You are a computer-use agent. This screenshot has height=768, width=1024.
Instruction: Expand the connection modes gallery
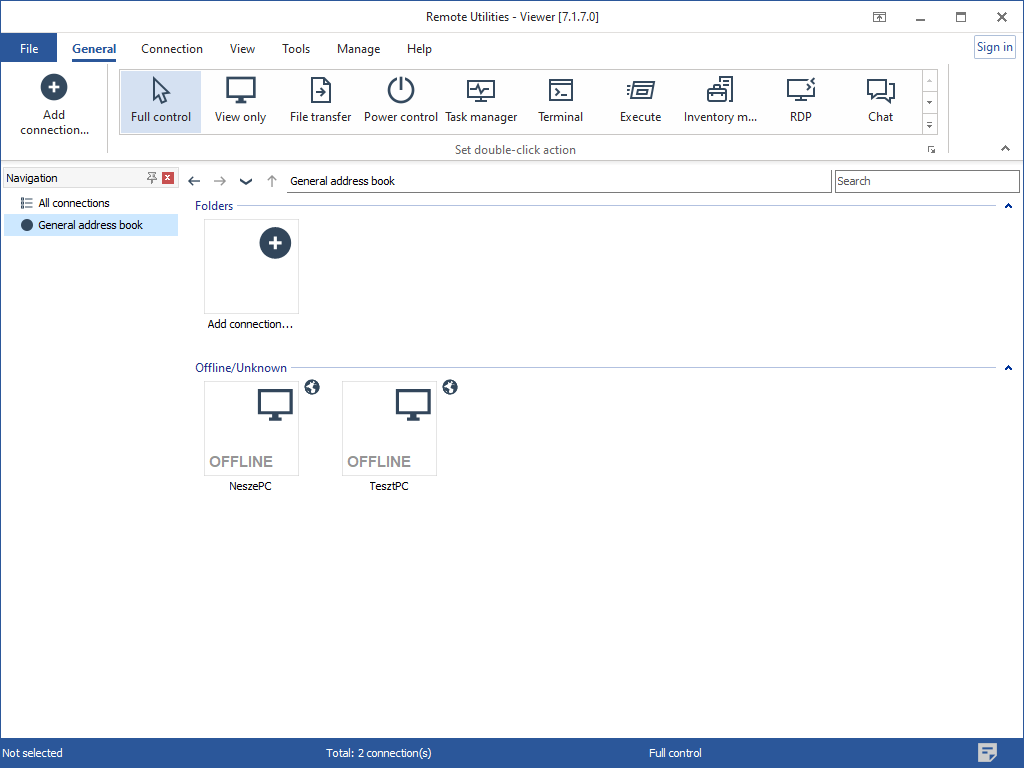pos(929,125)
